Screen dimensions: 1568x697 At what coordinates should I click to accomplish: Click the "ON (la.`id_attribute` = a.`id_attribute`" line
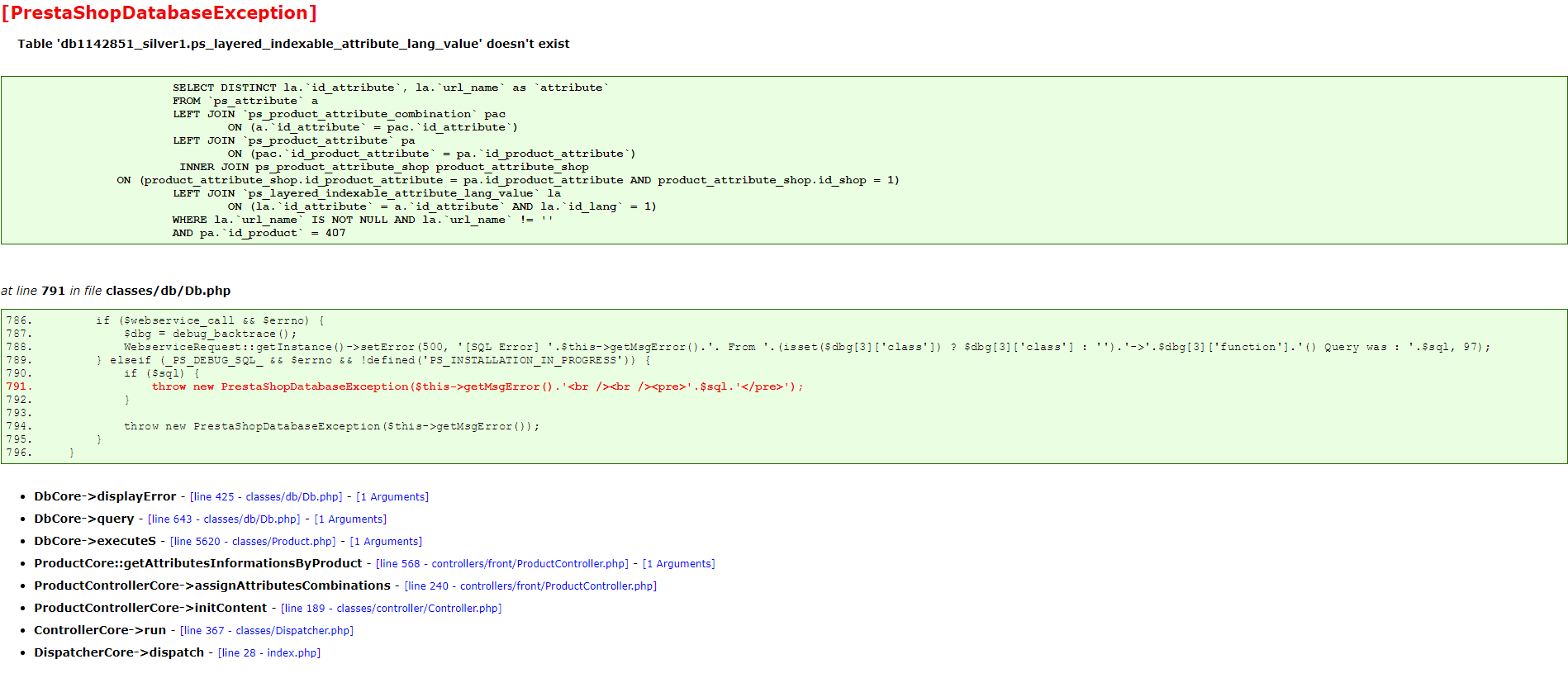pos(442,206)
